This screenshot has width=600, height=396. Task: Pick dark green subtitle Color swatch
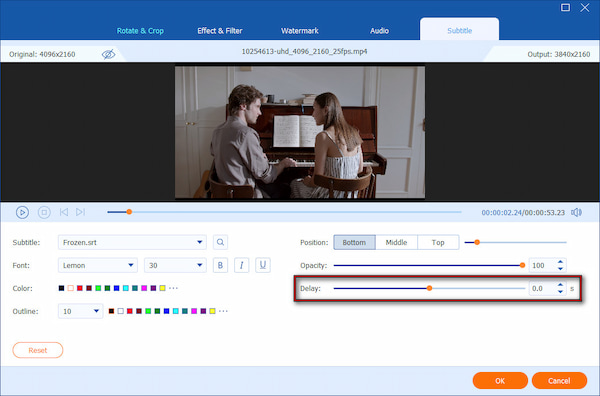[x=107, y=288]
